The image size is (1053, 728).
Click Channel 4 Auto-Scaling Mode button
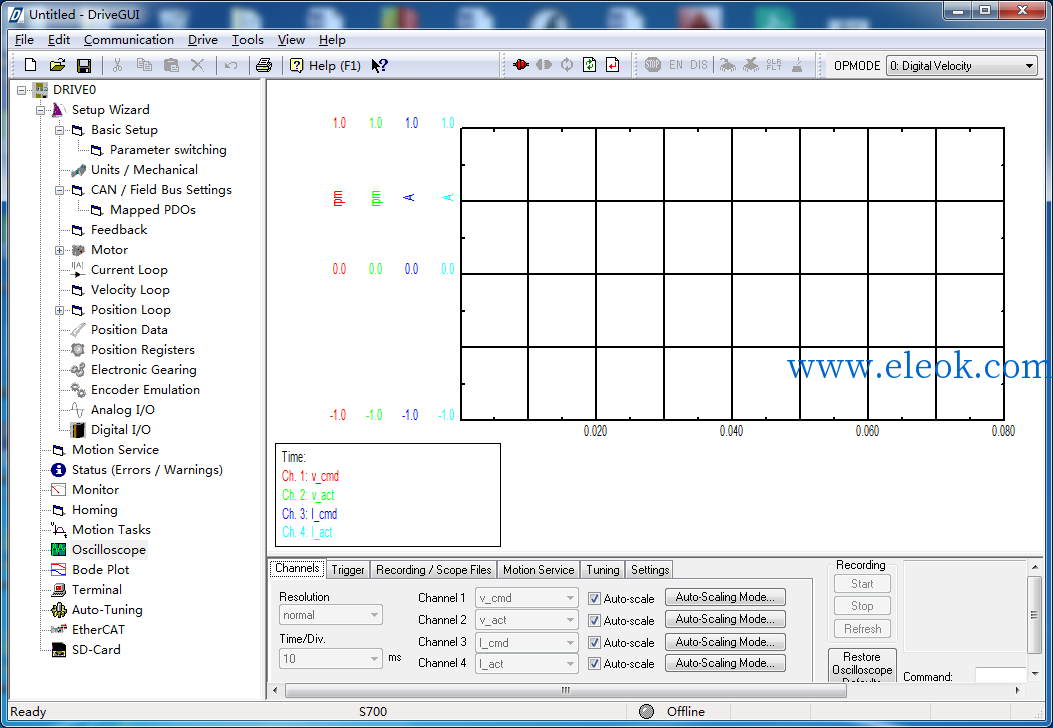pos(725,663)
